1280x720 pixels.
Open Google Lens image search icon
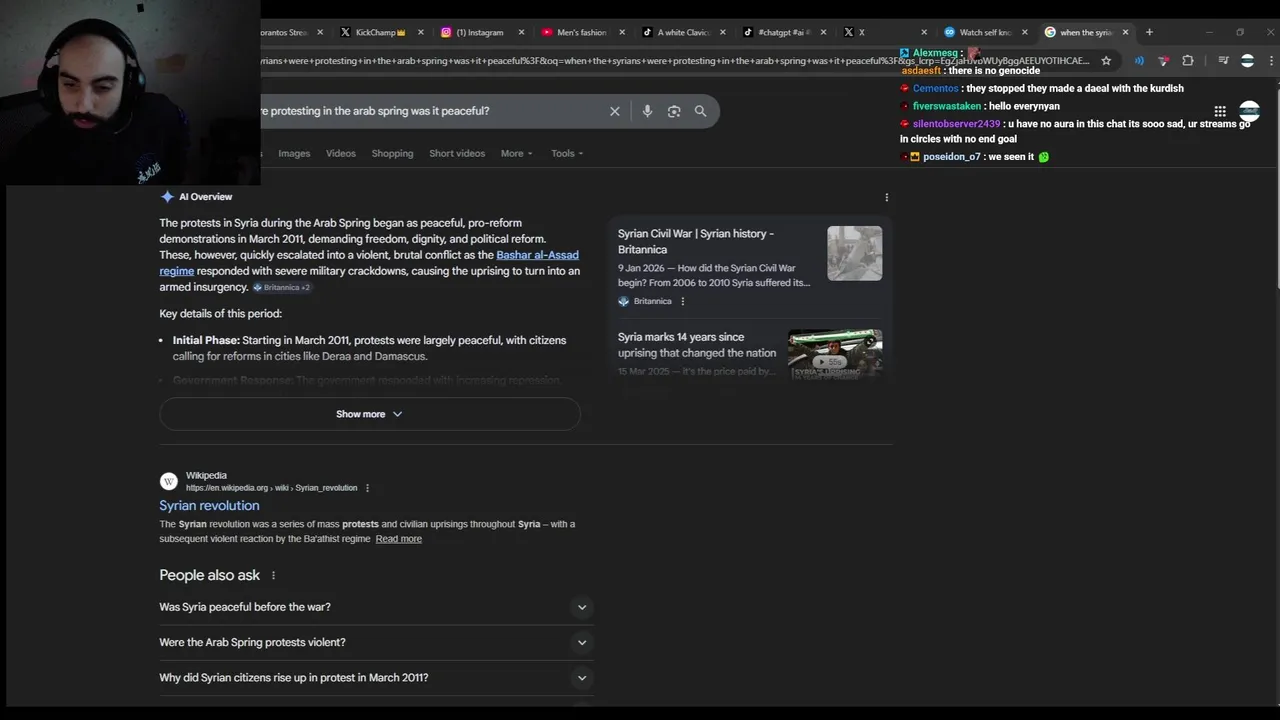[x=674, y=111]
